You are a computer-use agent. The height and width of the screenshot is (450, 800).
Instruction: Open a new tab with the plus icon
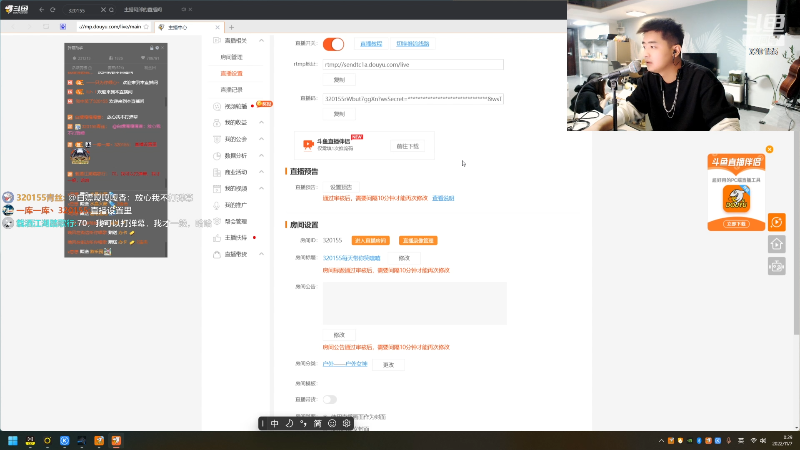[x=231, y=27]
